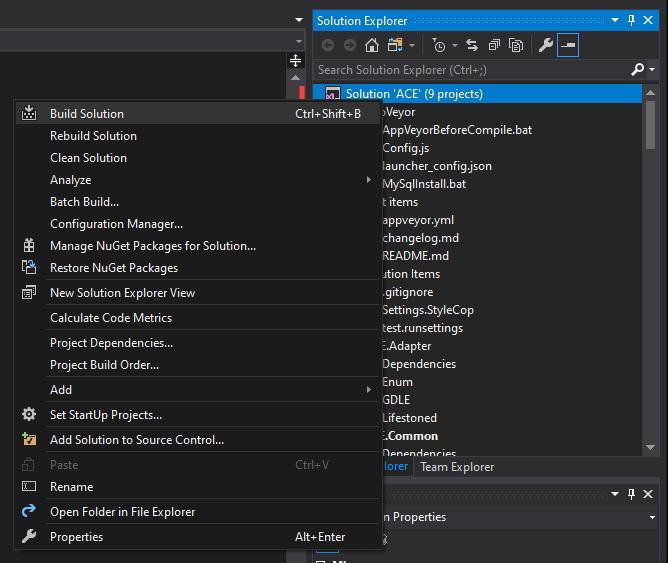
Task: Click the Back navigation arrow in Solution Explorer
Action: pyautogui.click(x=328, y=45)
